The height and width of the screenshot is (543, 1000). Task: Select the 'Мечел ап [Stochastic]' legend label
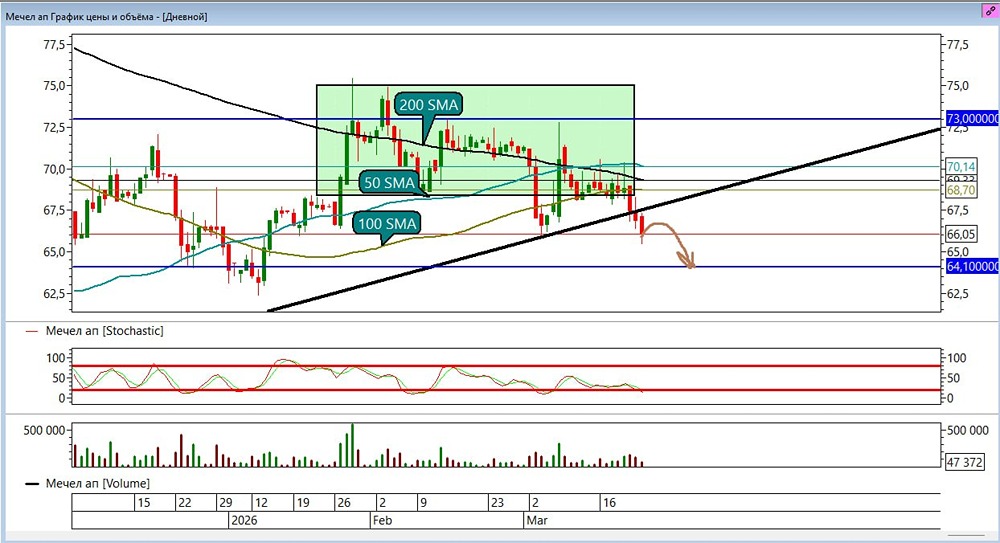point(105,331)
